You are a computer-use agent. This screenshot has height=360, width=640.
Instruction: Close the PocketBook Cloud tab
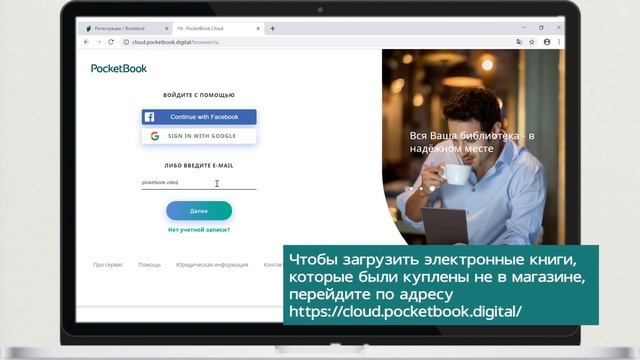258,29
